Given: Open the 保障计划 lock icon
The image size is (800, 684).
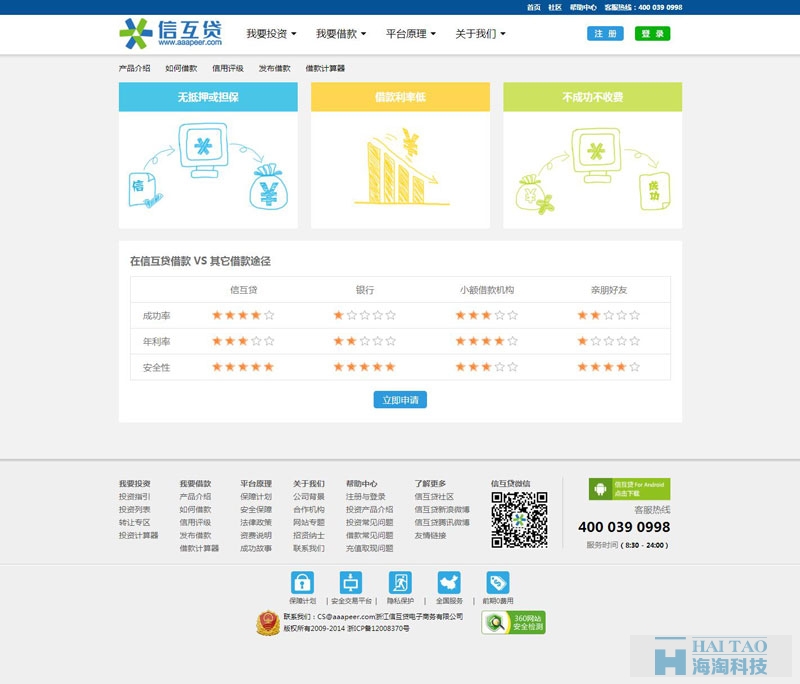Looking at the screenshot, I should pos(303,582).
